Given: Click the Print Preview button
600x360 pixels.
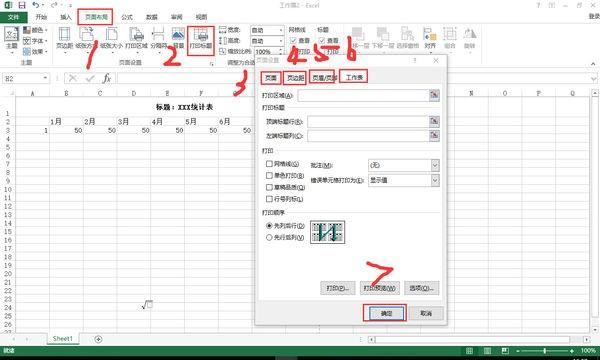Looking at the screenshot, I should [380, 288].
